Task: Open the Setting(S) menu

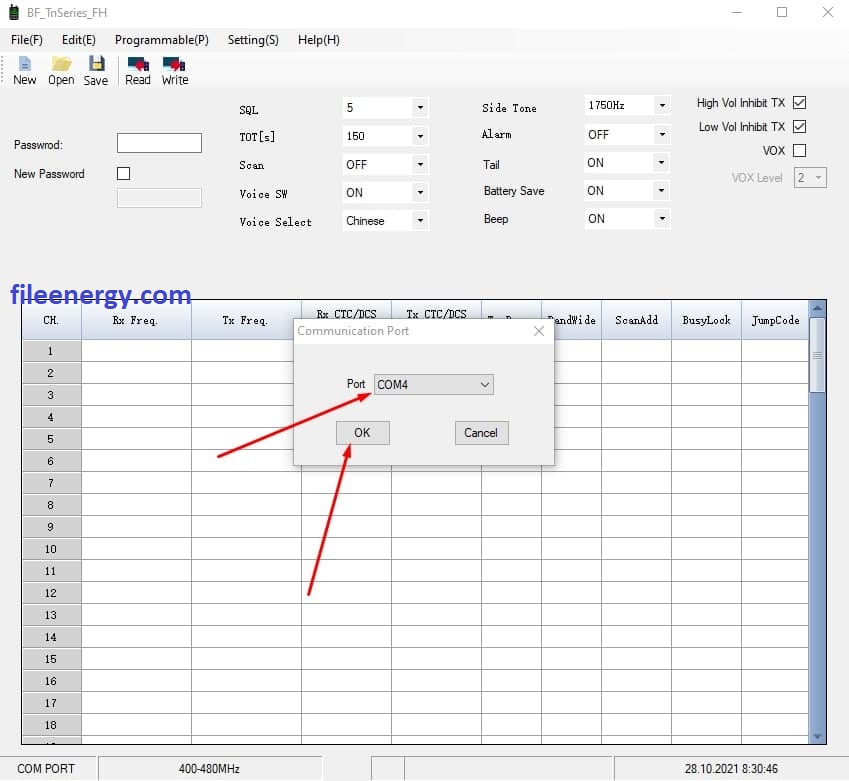Action: [253, 40]
